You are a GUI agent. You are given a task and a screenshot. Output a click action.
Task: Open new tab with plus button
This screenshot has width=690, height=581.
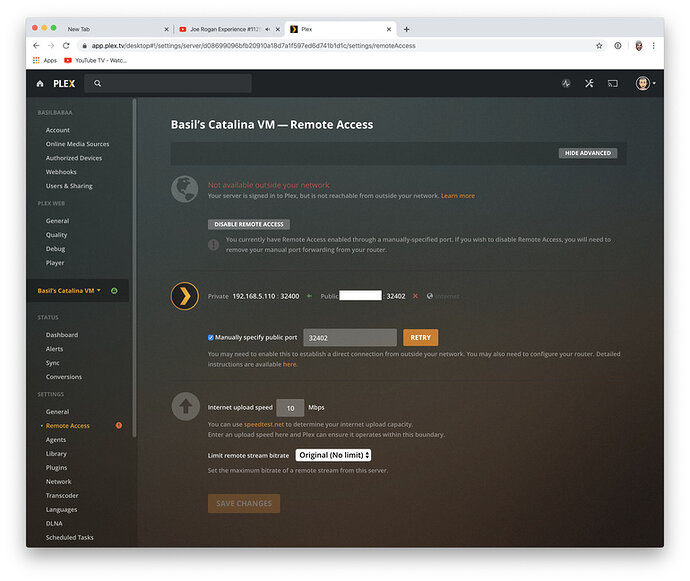tap(407, 29)
